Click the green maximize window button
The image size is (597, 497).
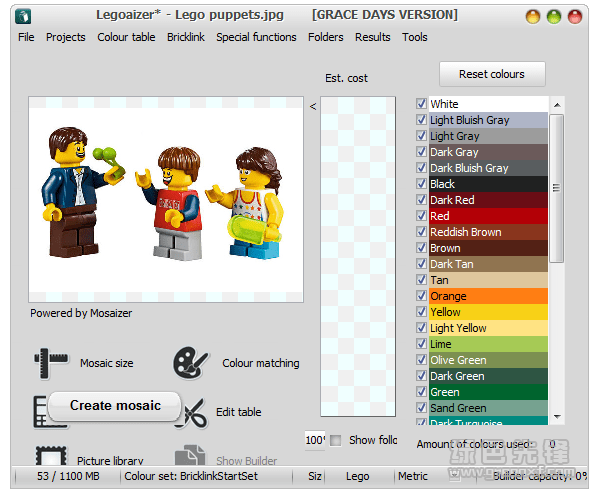(x=554, y=17)
